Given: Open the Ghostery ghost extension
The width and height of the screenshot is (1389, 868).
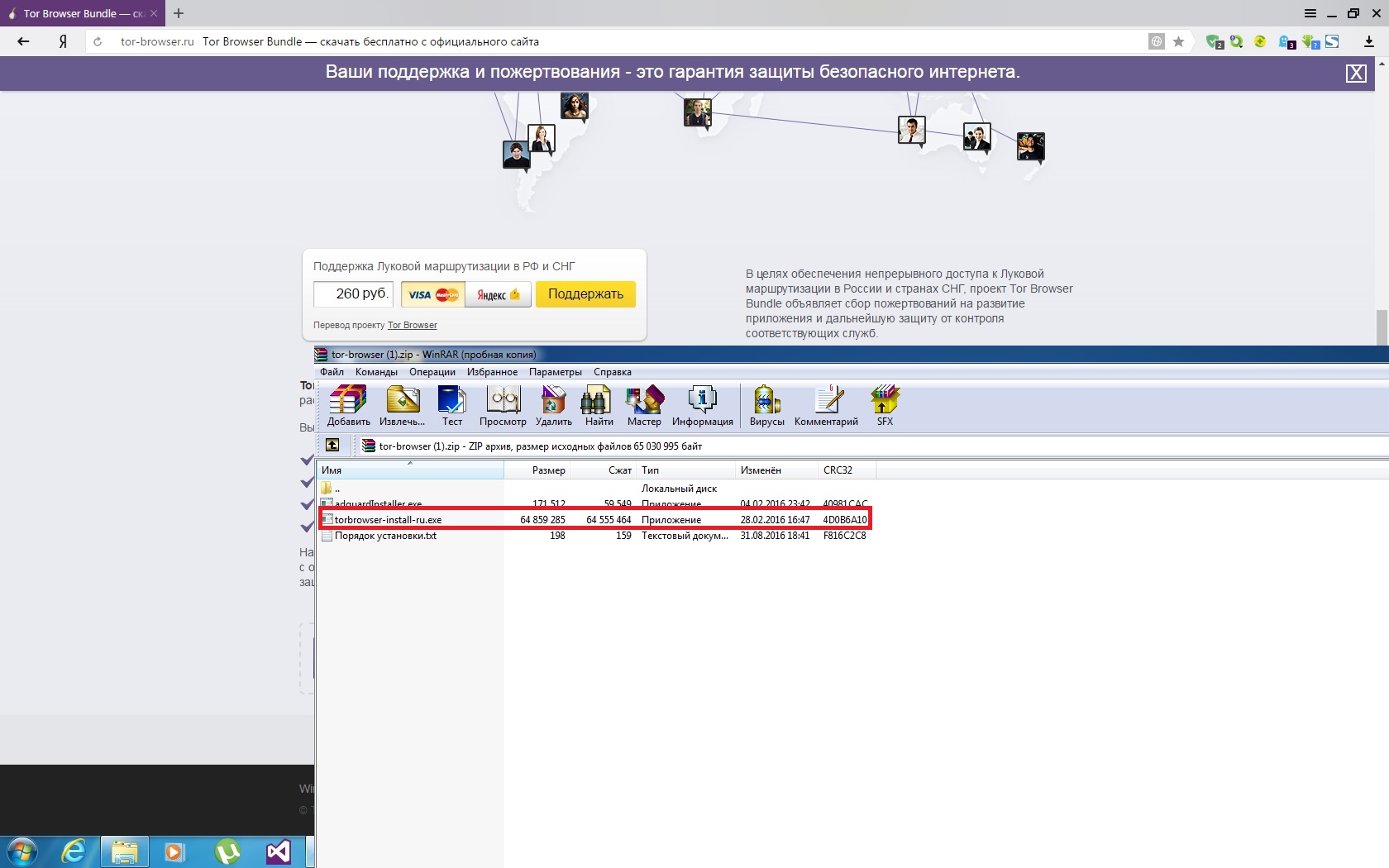Looking at the screenshot, I should coord(1286,41).
